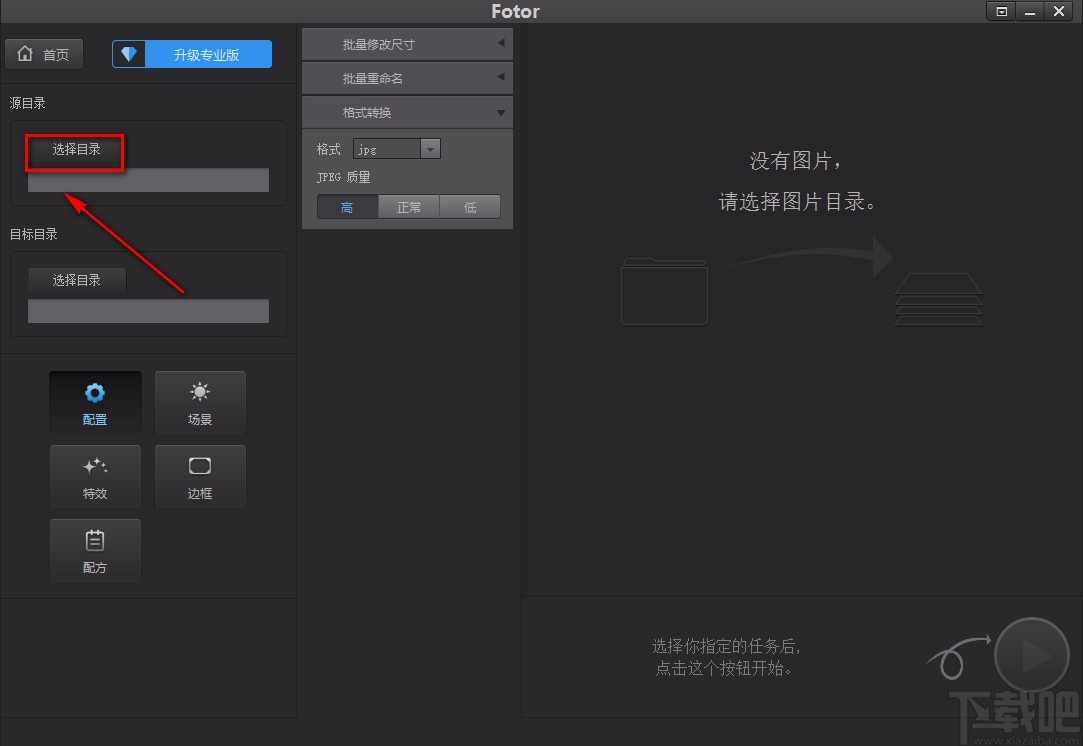Open the jpg format dropdown
The image size is (1083, 746).
point(430,148)
